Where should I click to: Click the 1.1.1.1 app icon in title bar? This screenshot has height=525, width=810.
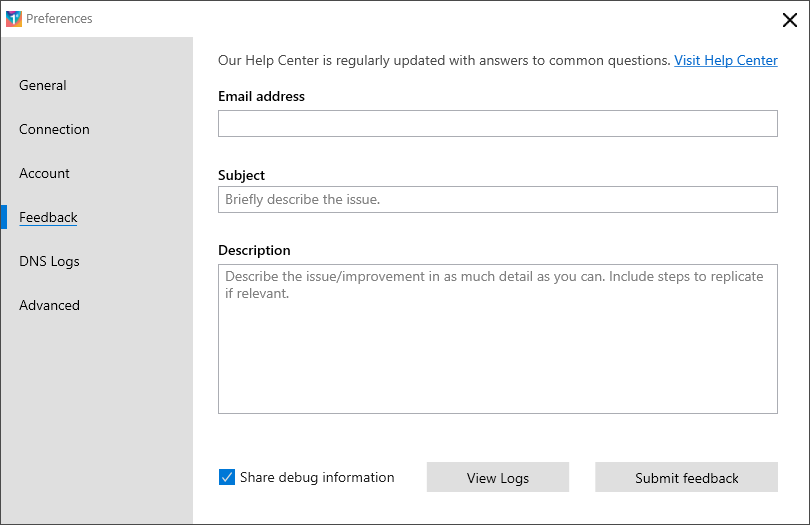tap(14, 19)
